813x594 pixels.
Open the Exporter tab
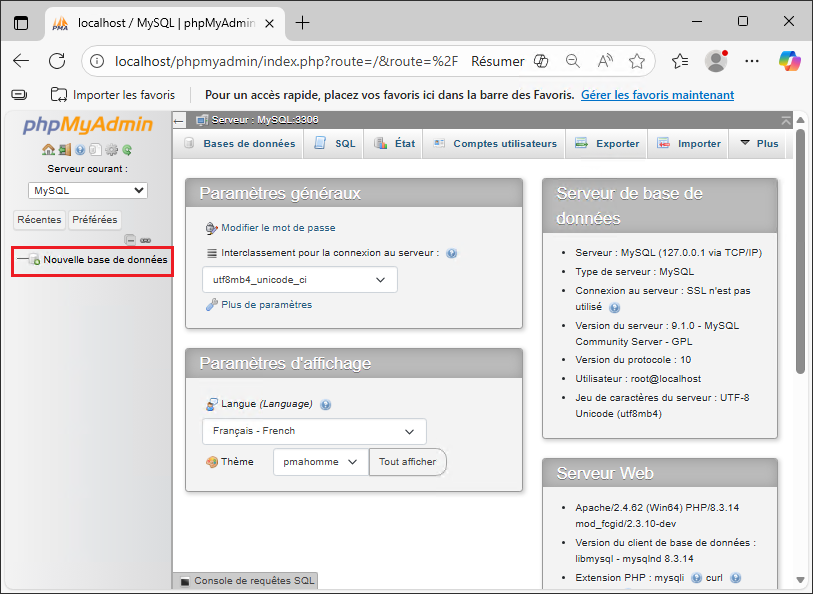coord(607,143)
